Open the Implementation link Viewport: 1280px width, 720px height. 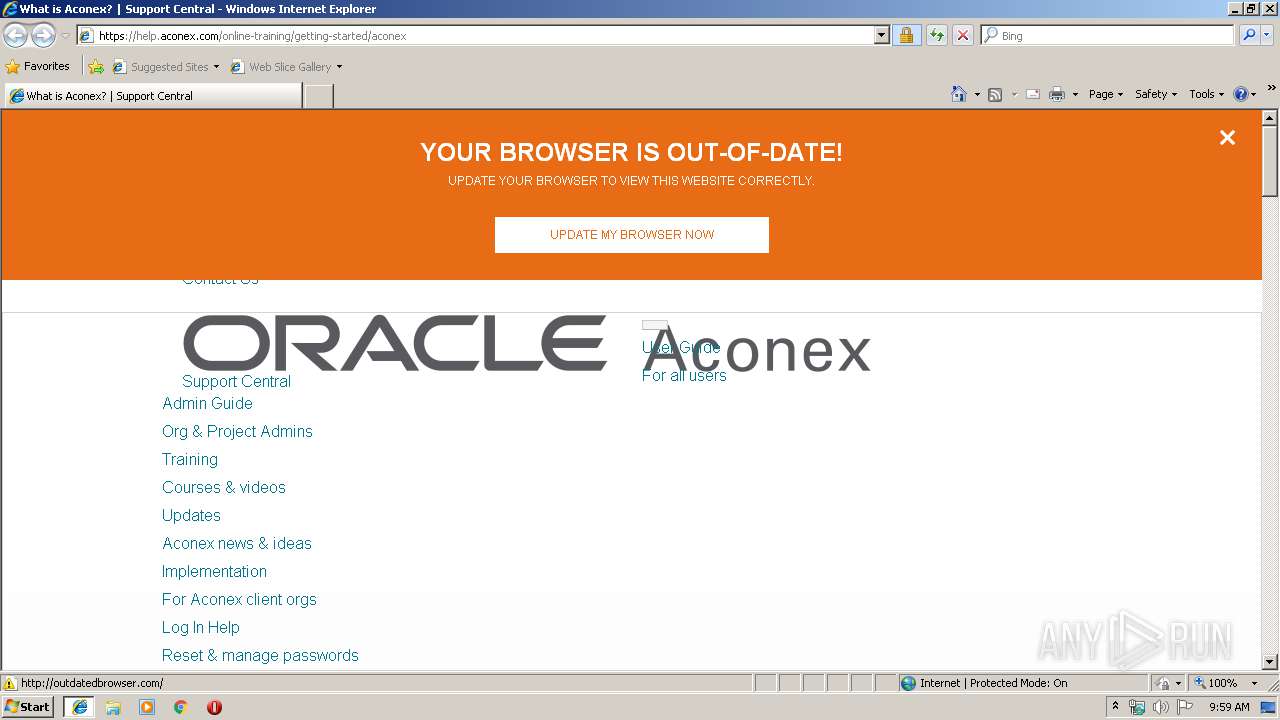click(x=214, y=571)
